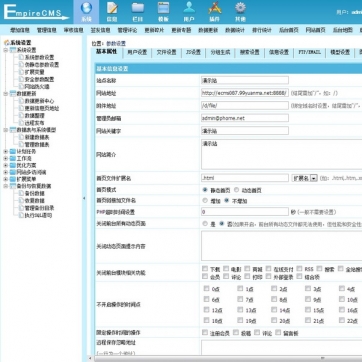Viewport: 362px width, 362px height.
Task: Check the 12点 time checkbox
Action: (206, 310)
